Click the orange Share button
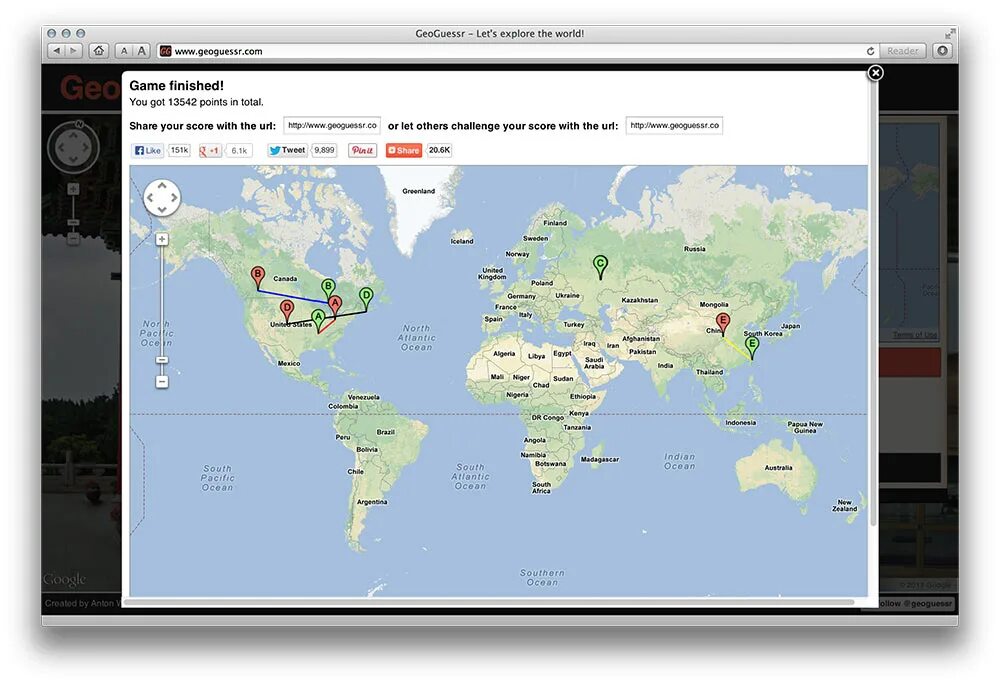Screen dimensions: 1000x684 pyautogui.click(x=403, y=150)
